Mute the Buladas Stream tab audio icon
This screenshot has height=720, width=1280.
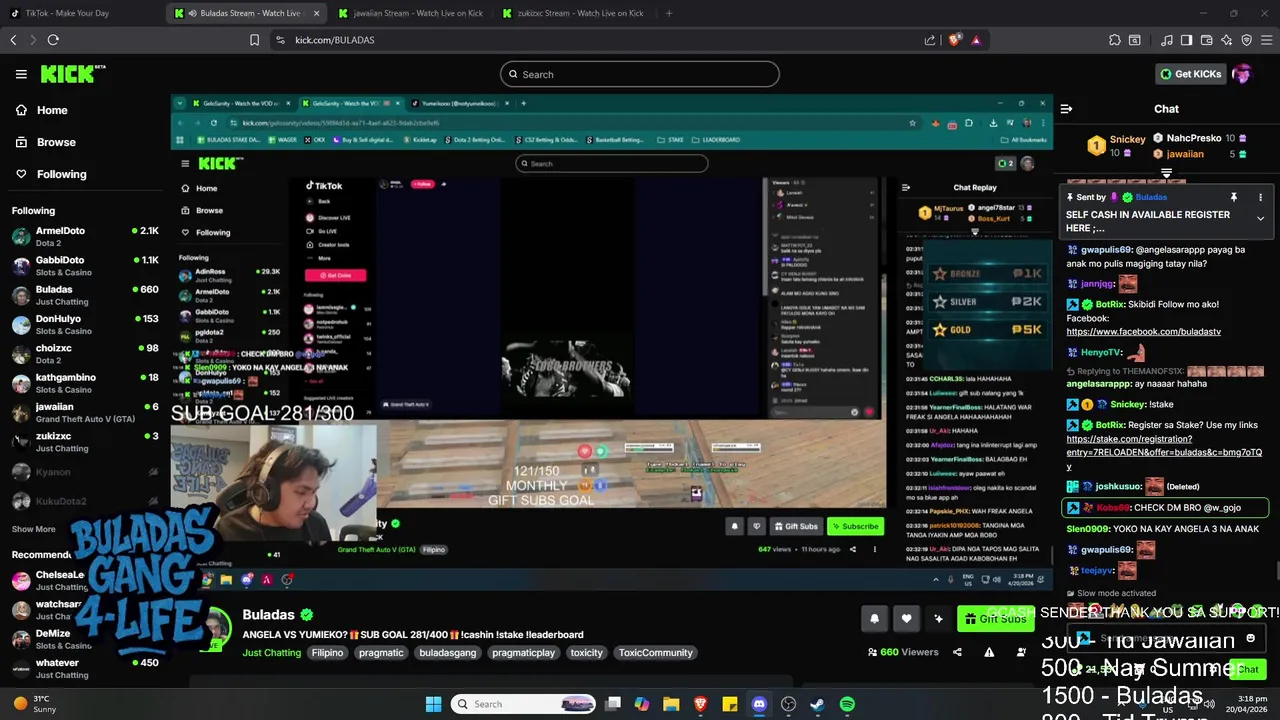coord(192,13)
